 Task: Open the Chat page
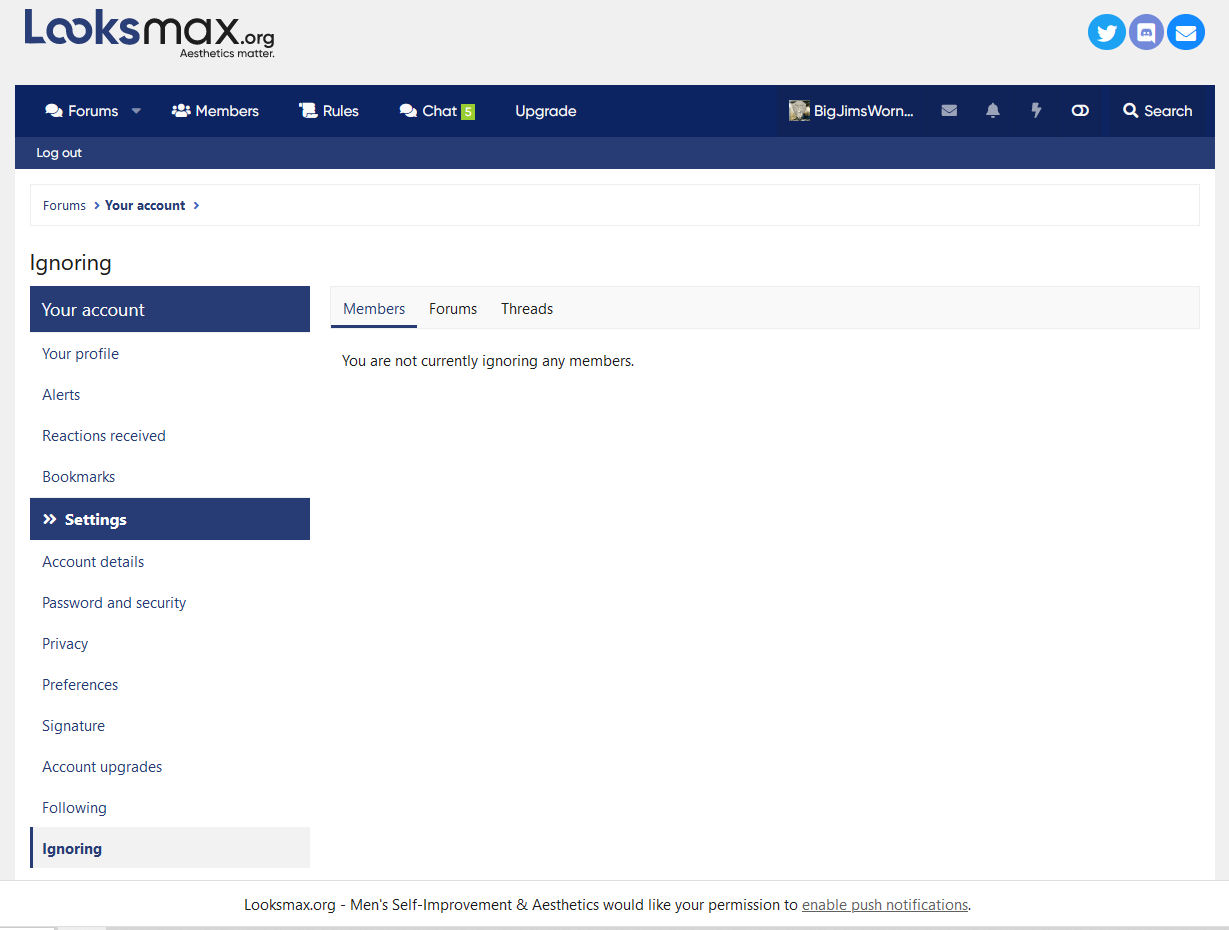click(x=437, y=111)
